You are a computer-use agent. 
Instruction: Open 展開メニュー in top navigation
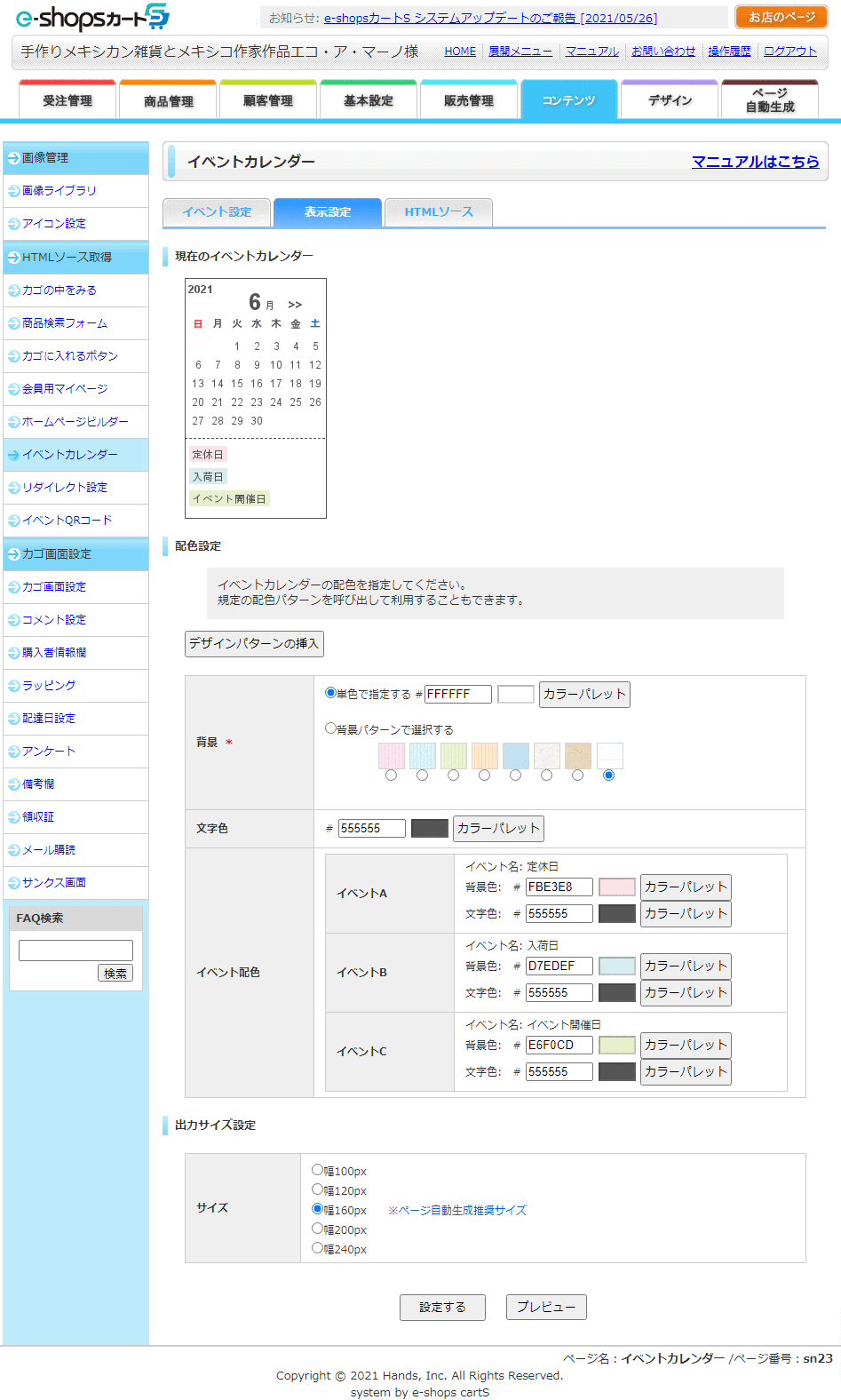520,52
